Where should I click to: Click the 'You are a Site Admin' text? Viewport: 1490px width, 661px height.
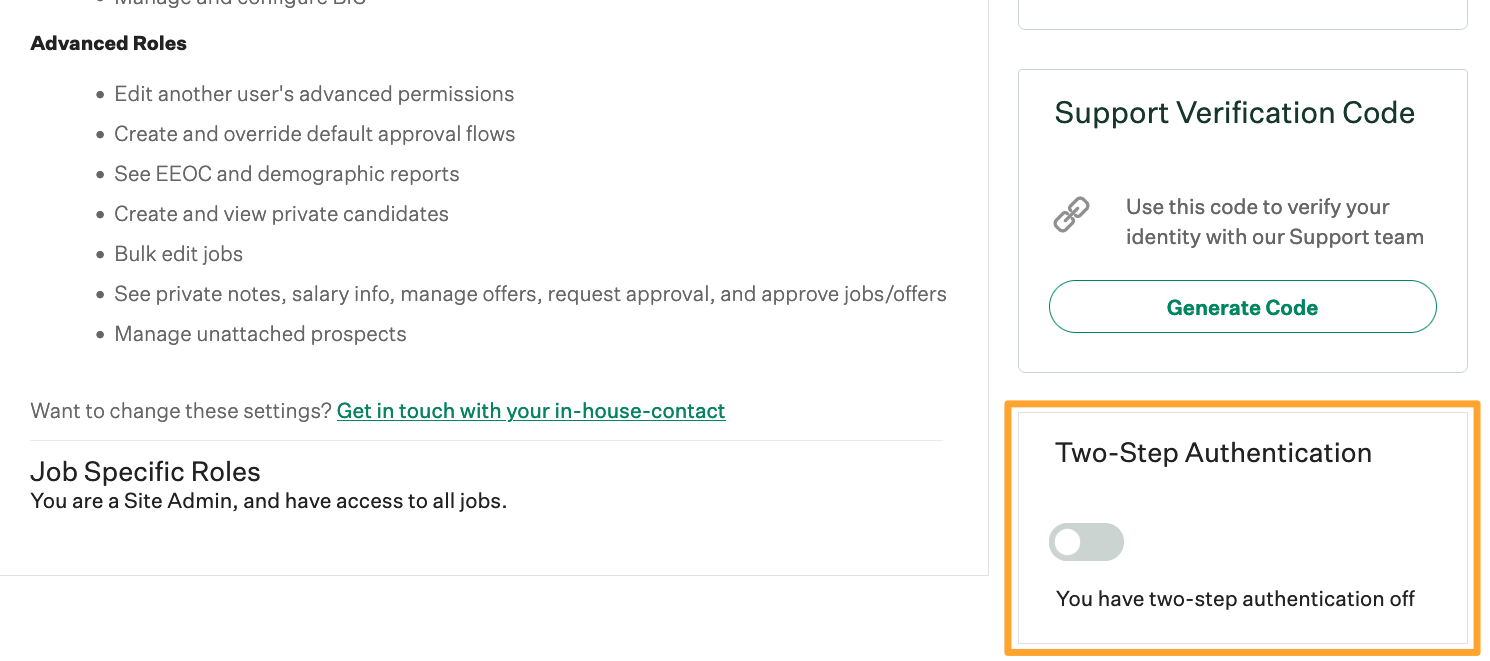(x=269, y=501)
